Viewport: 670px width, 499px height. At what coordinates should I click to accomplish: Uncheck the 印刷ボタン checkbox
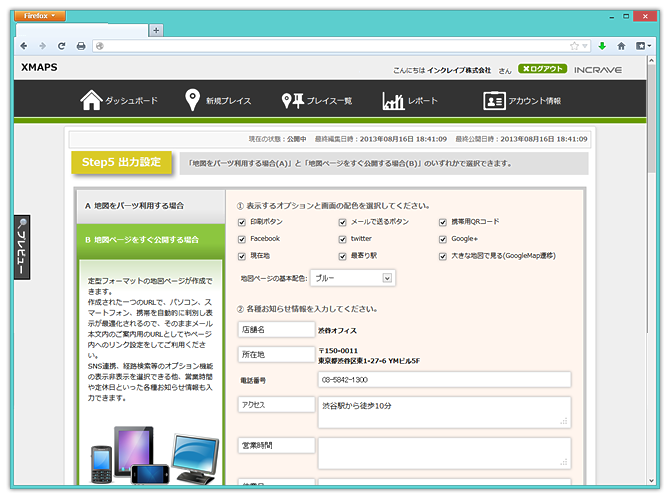coord(242,222)
